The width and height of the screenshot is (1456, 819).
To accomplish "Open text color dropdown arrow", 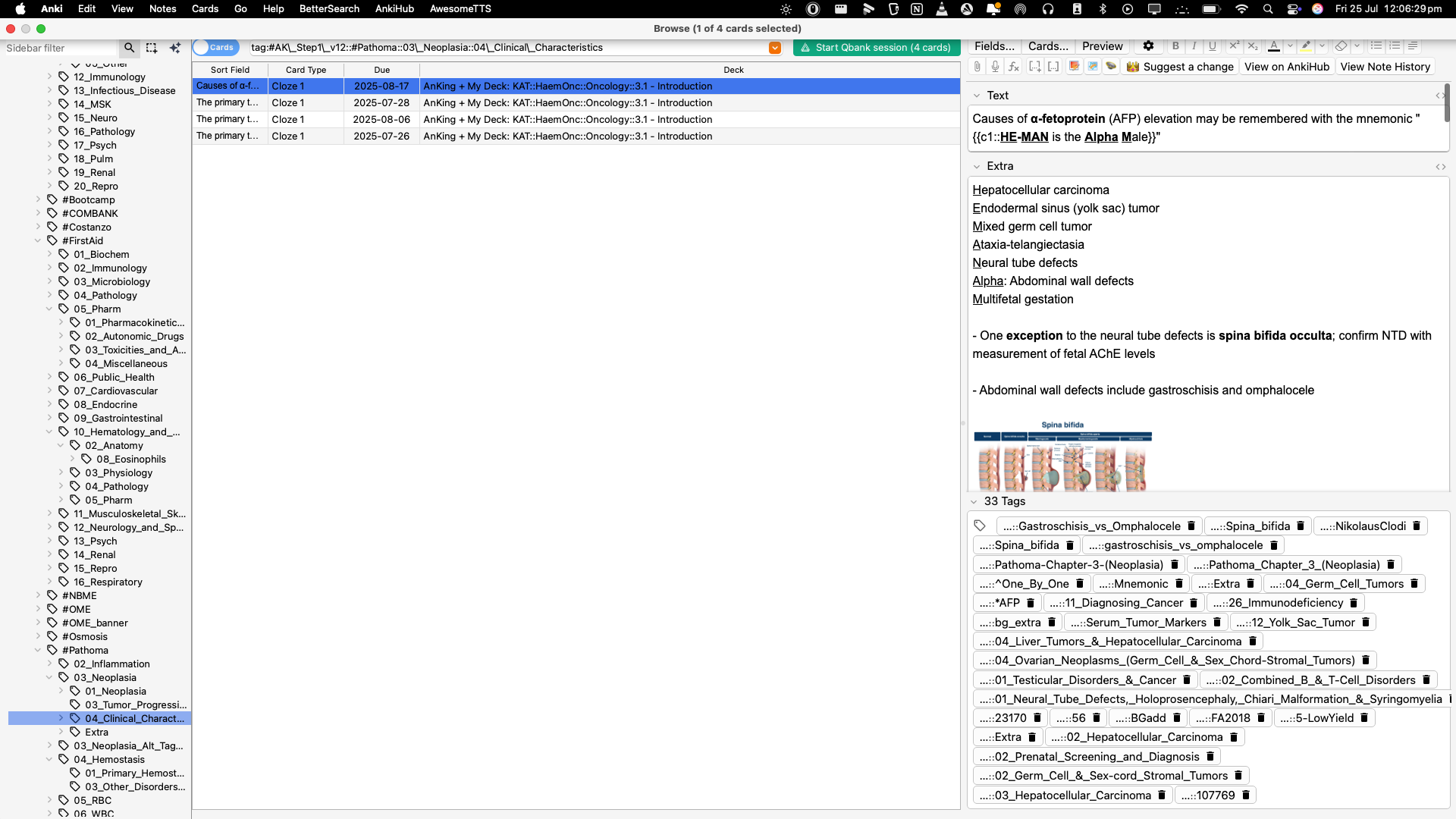I will point(1289,46).
